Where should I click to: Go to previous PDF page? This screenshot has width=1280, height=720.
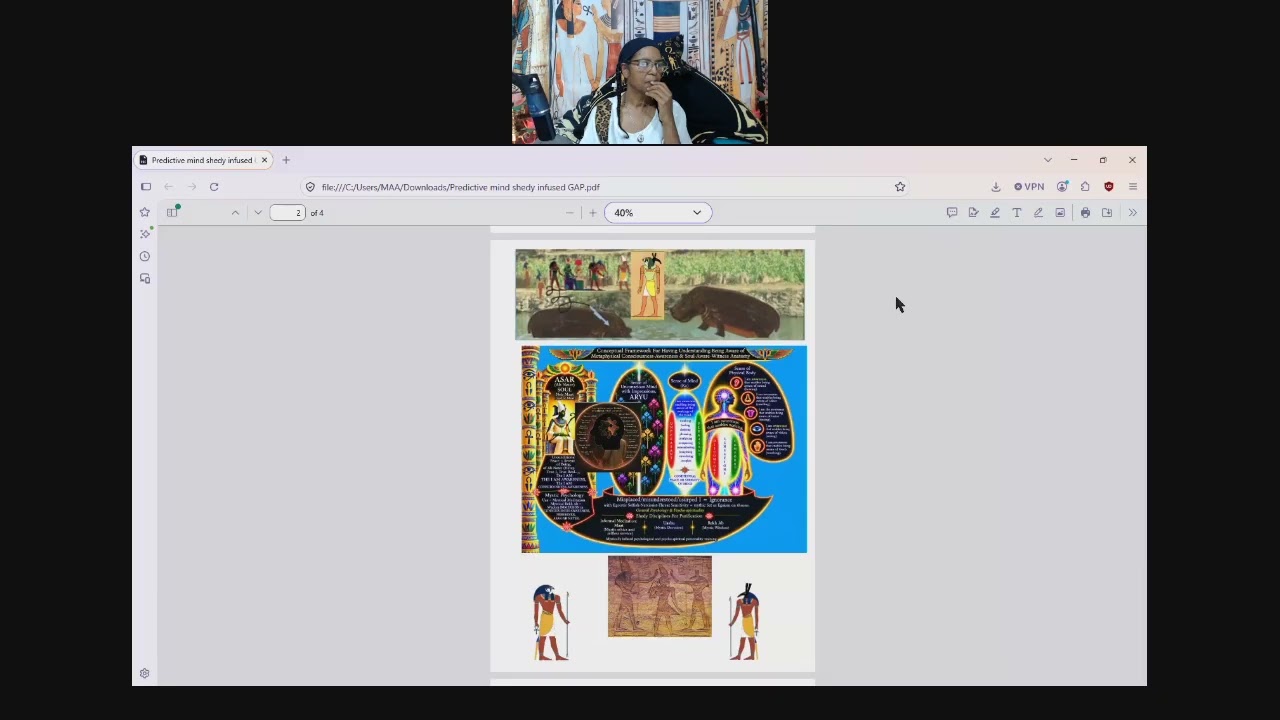pos(235,212)
